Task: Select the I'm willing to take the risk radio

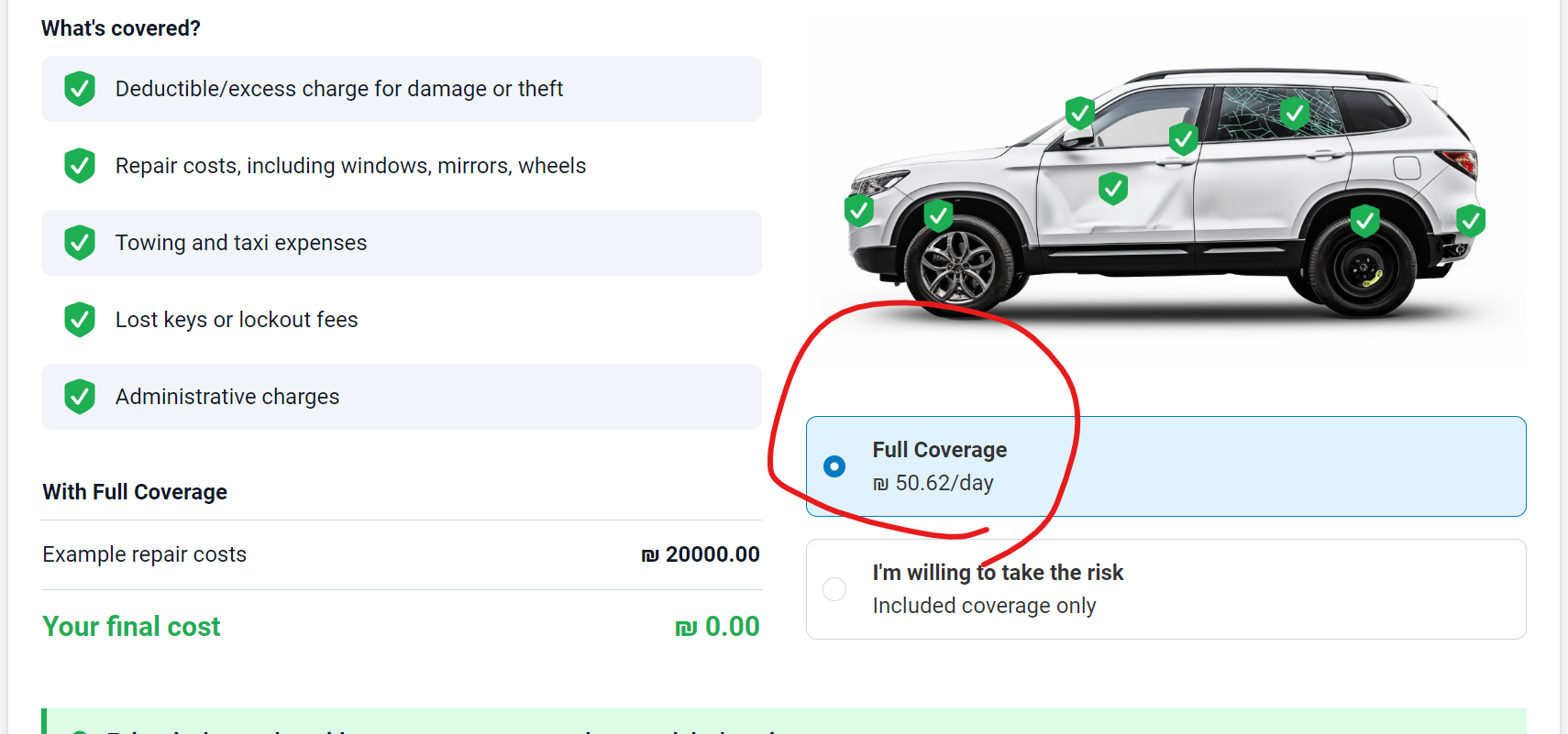Action: (834, 589)
